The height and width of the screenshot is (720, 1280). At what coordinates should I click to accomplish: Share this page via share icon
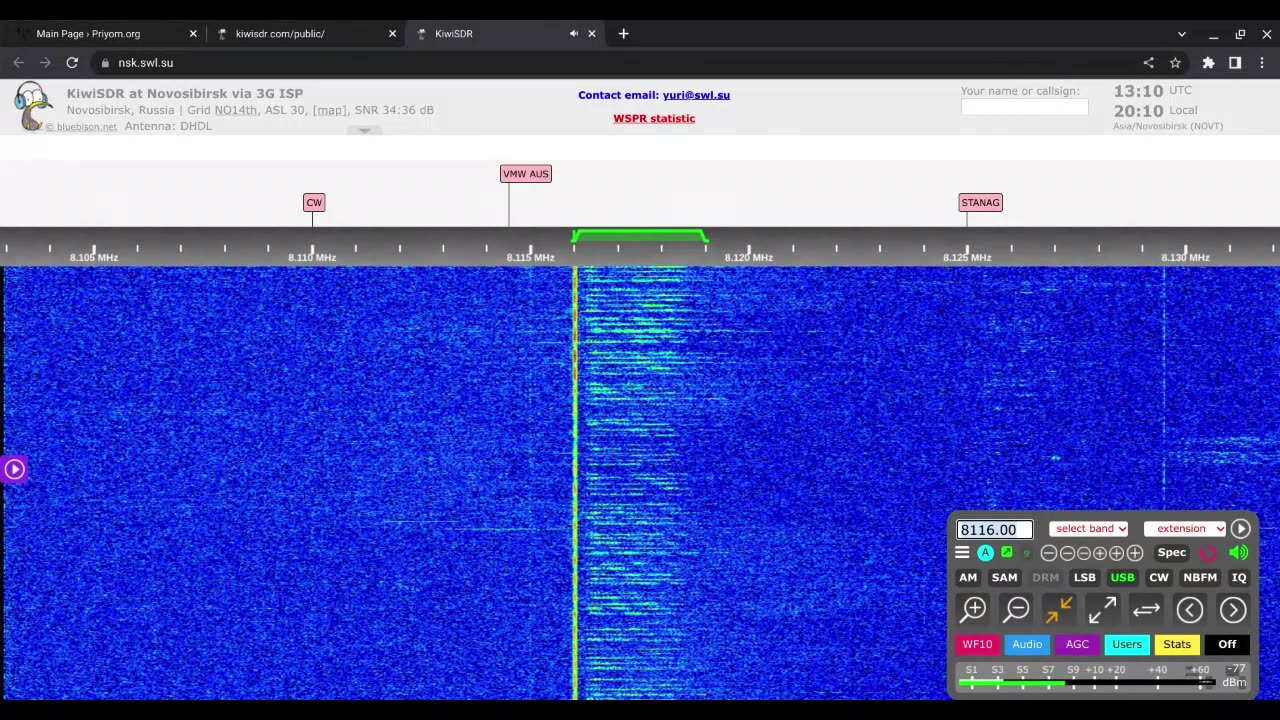coord(1148,62)
